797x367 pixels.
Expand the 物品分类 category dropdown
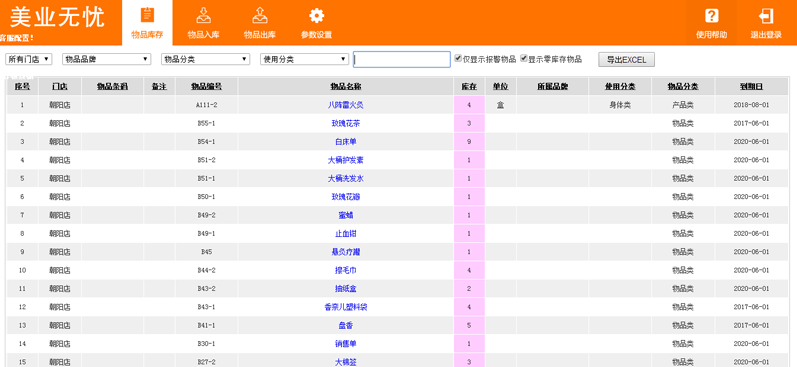click(205, 59)
